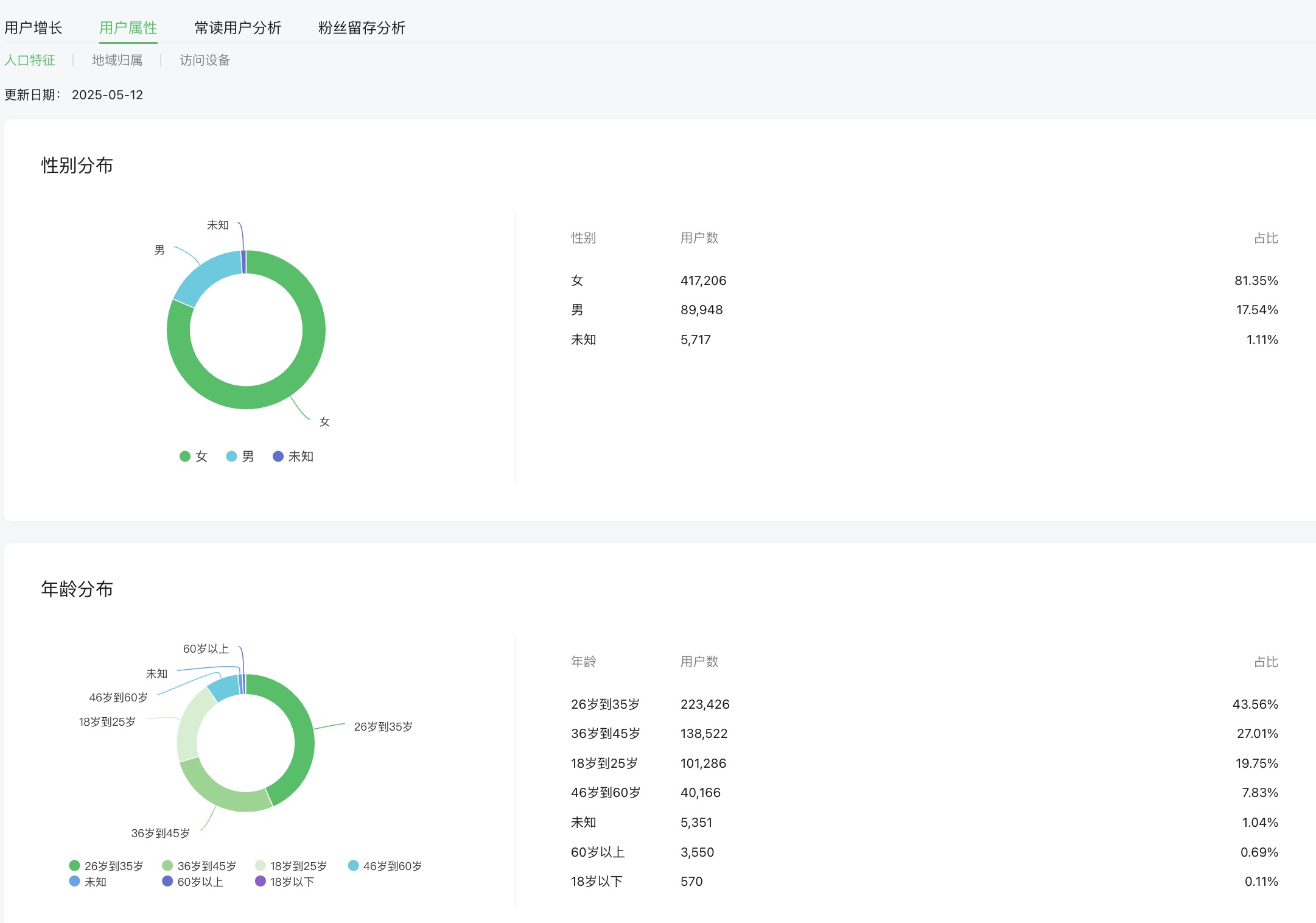Open the 用户增长 tab

[33, 28]
